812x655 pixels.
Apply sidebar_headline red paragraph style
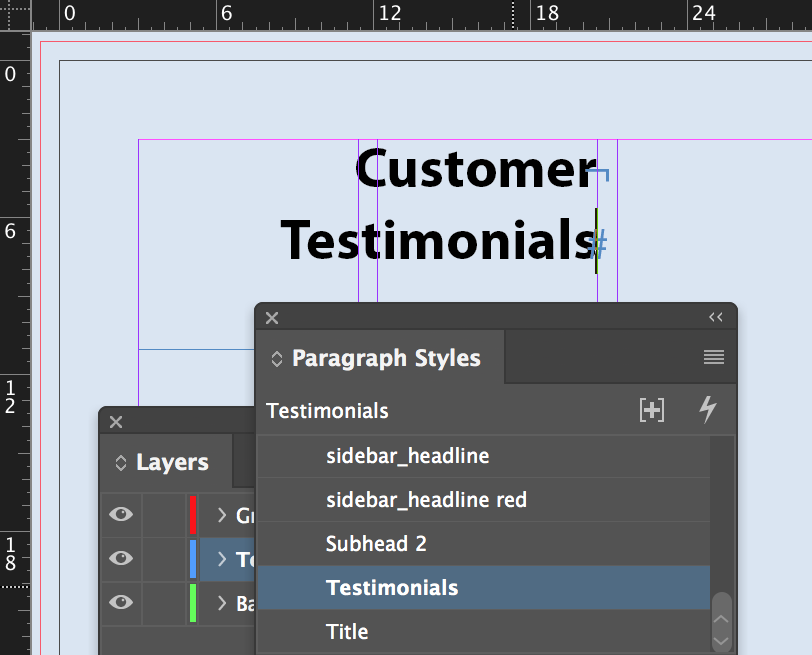(484, 500)
